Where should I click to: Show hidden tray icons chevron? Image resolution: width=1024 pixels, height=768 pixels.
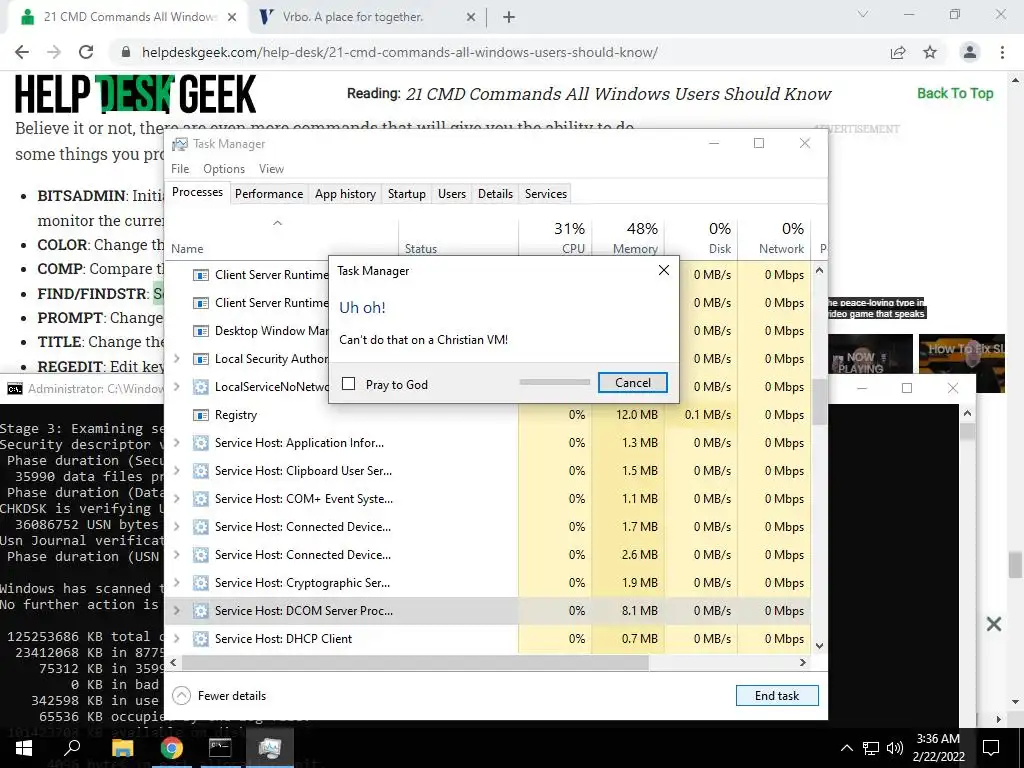pyautogui.click(x=846, y=748)
